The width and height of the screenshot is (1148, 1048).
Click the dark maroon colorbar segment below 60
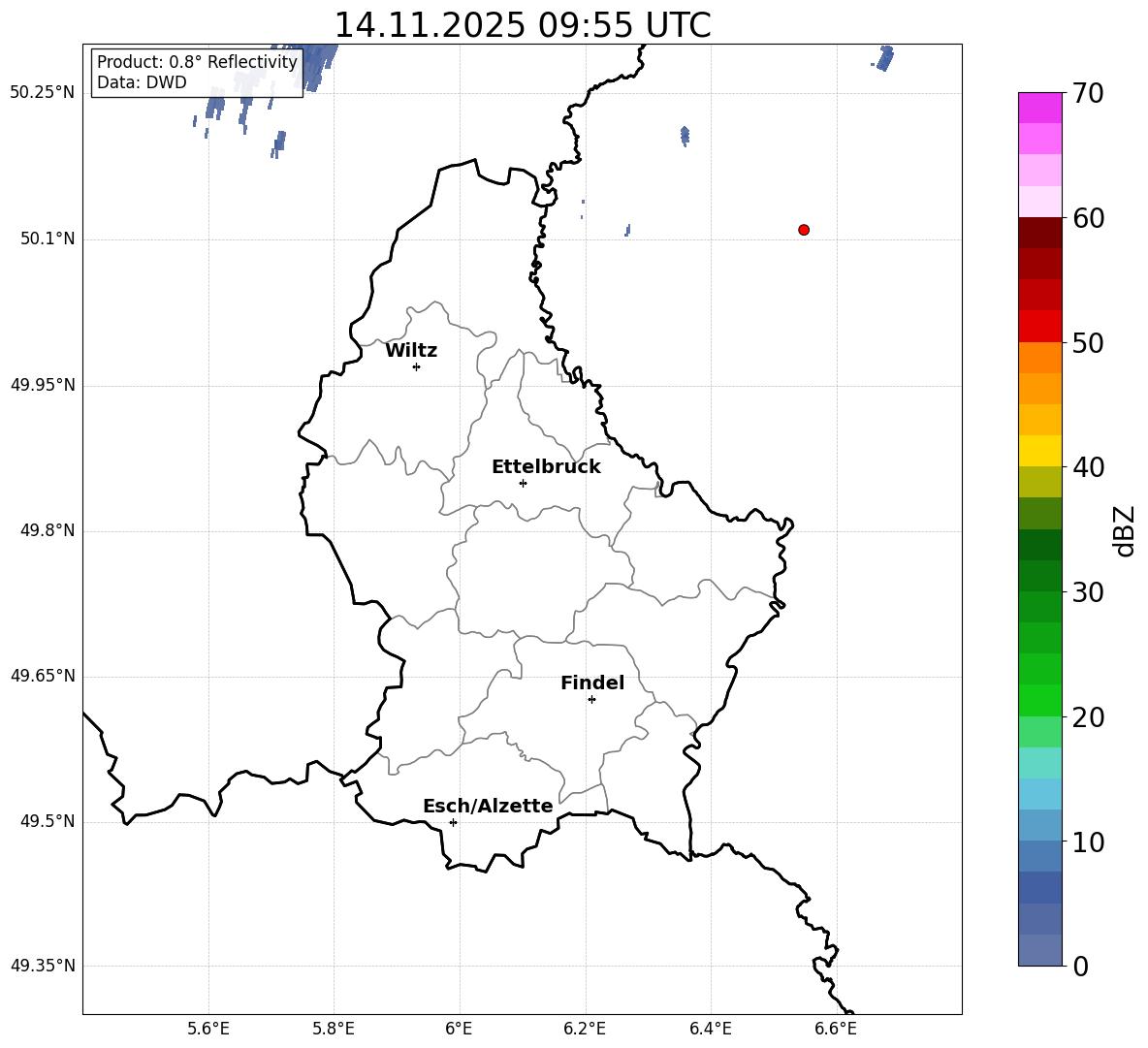[1039, 233]
